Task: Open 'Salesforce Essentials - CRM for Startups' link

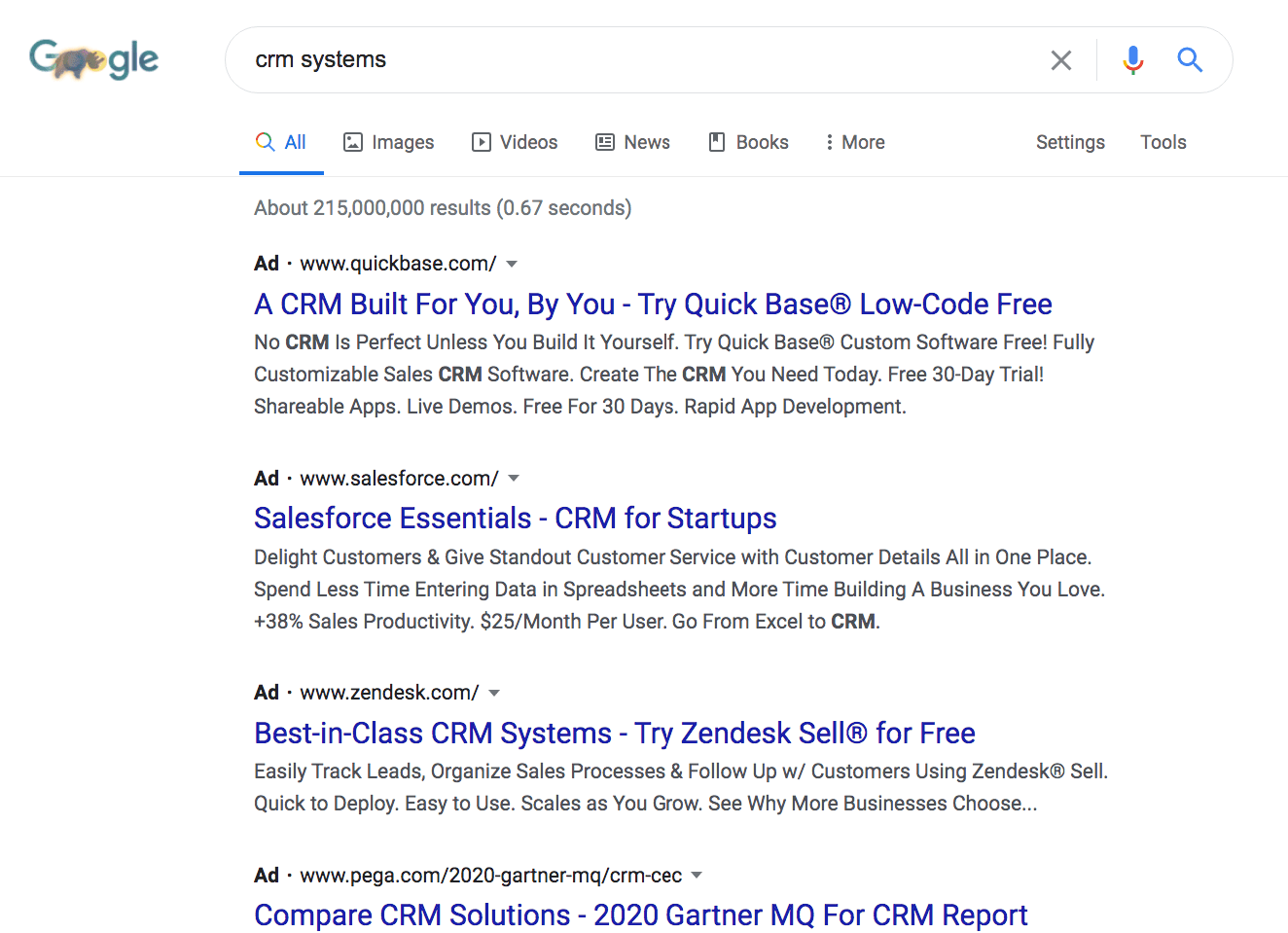Action: click(516, 519)
